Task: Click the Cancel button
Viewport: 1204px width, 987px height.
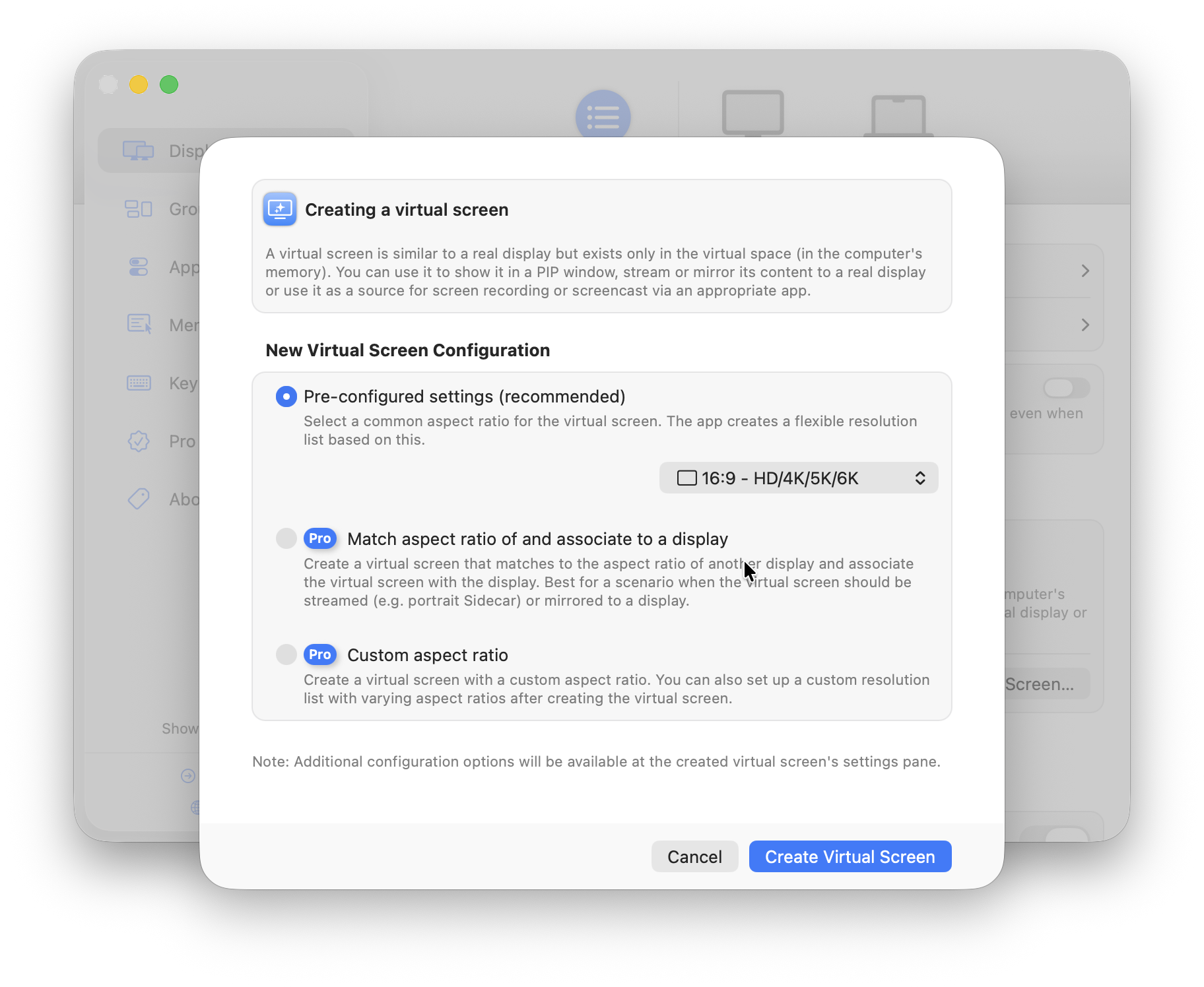Action: 694,856
